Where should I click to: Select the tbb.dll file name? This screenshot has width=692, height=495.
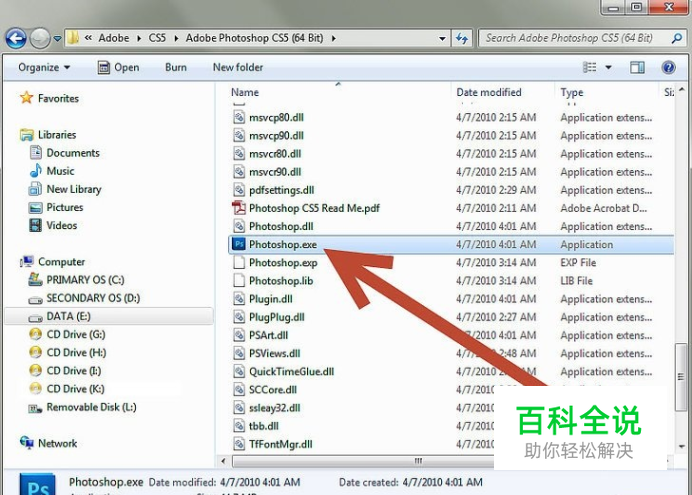(264, 426)
